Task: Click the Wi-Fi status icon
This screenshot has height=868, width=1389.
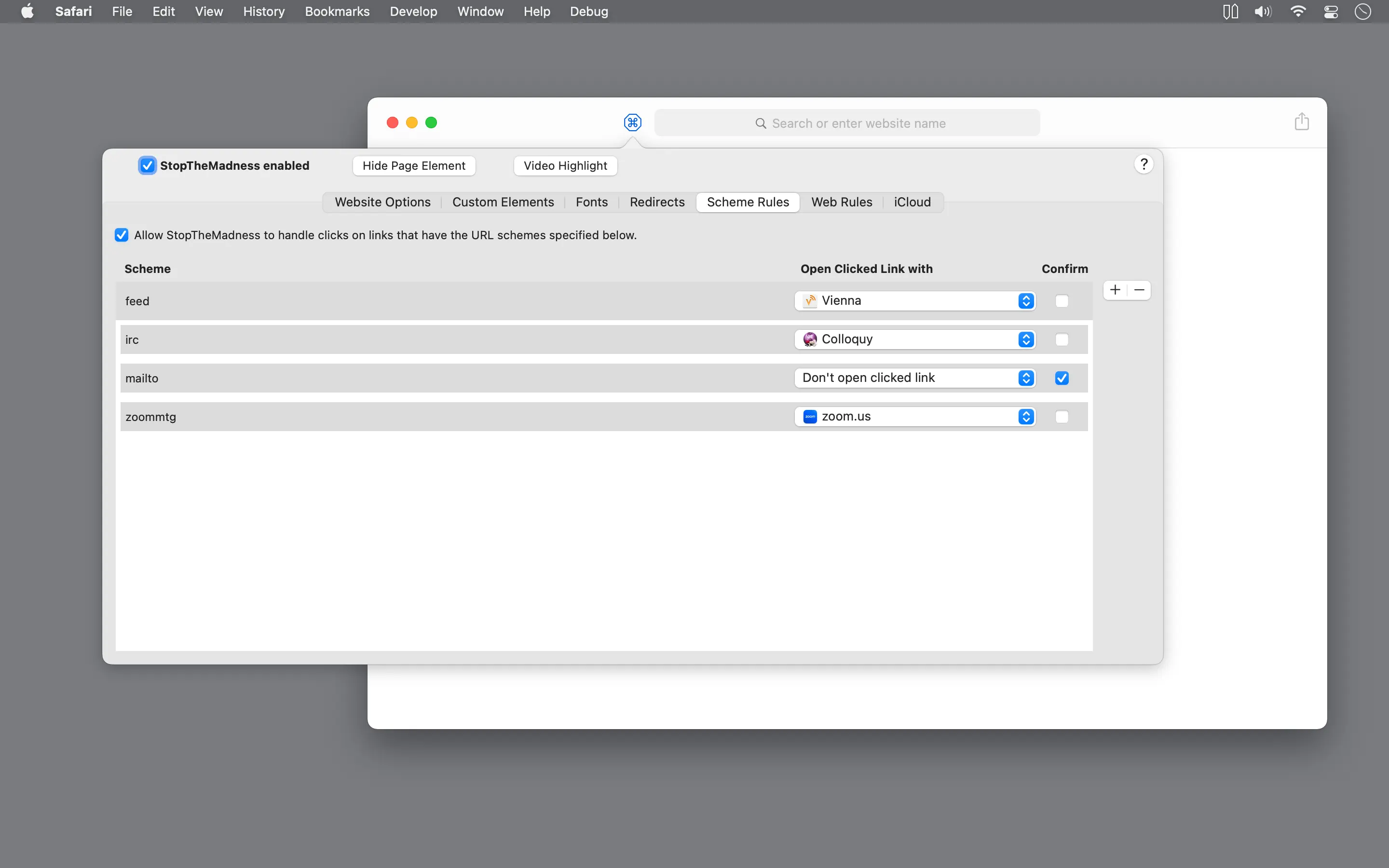Action: [x=1298, y=12]
